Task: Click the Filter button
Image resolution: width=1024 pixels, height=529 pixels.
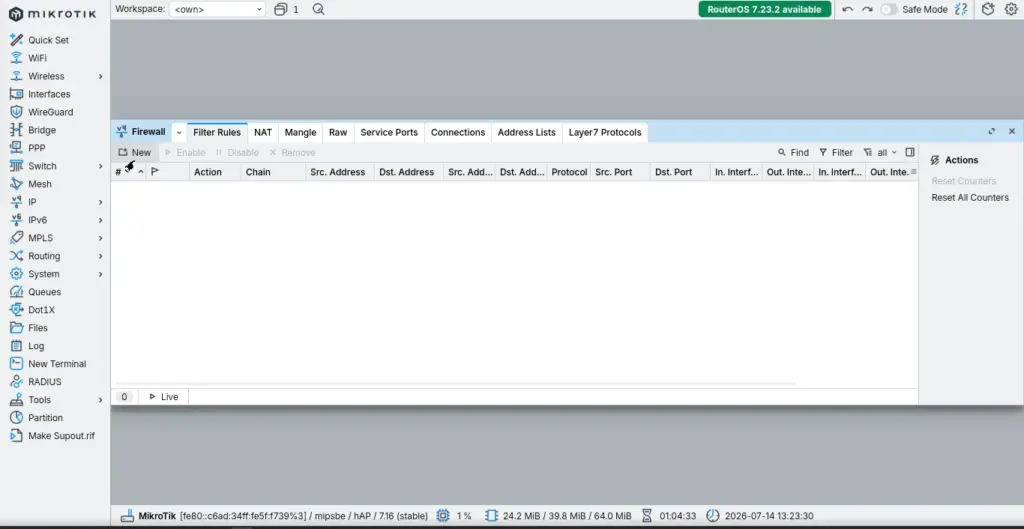Action: 836,152
